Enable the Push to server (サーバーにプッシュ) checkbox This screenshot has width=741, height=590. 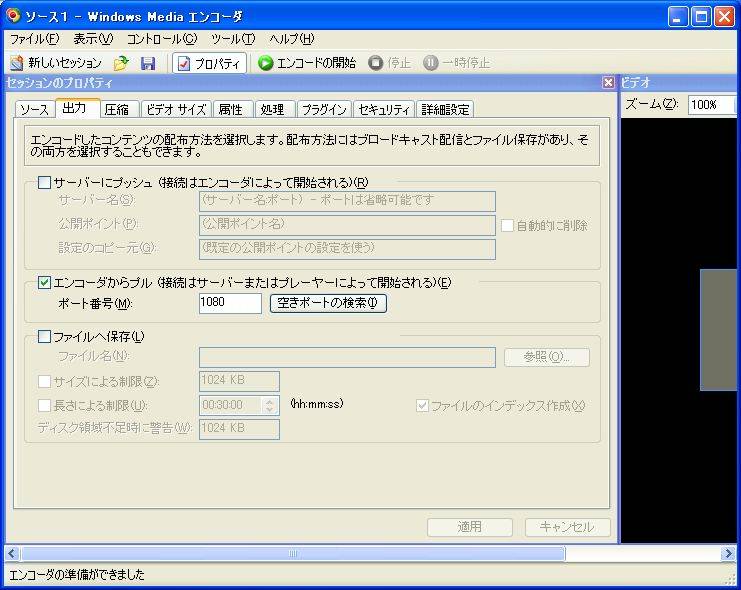pos(44,182)
